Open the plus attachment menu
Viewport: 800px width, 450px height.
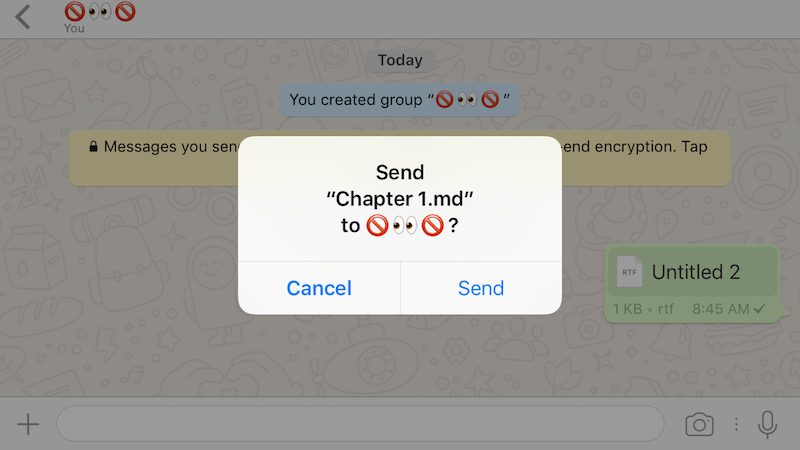tap(28, 424)
